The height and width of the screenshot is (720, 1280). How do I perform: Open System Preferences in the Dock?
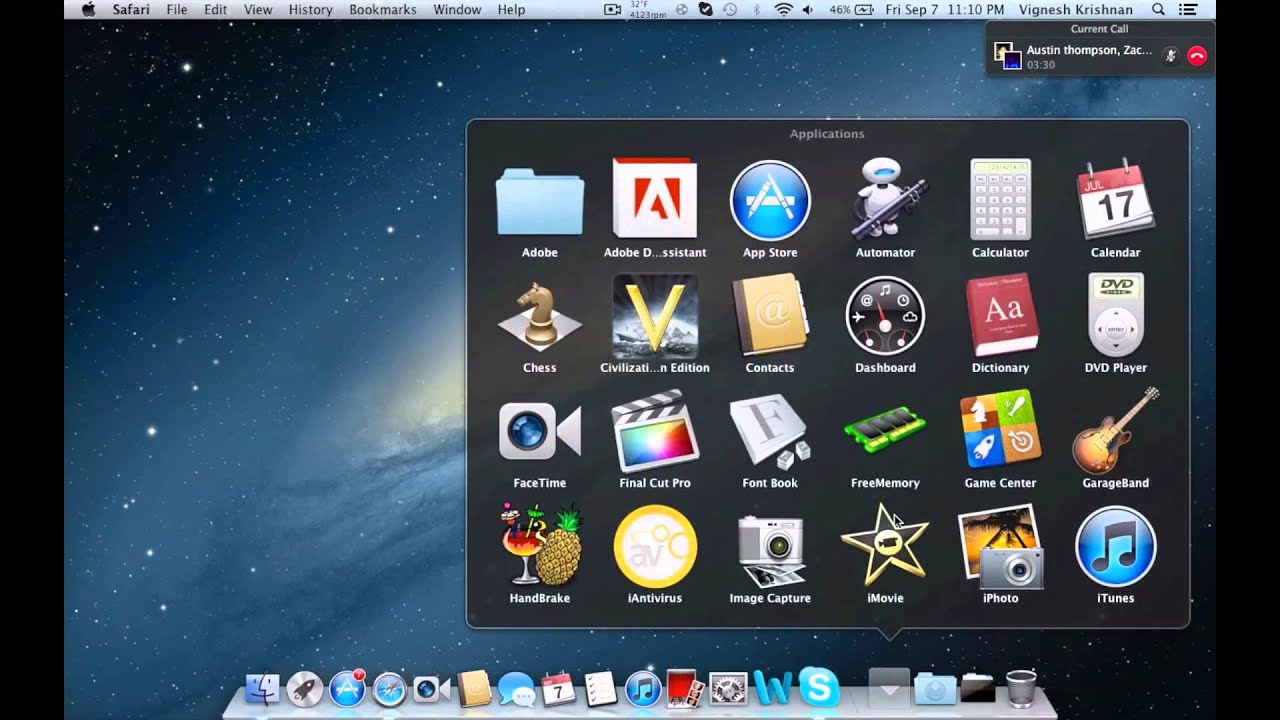pyautogui.click(x=728, y=688)
